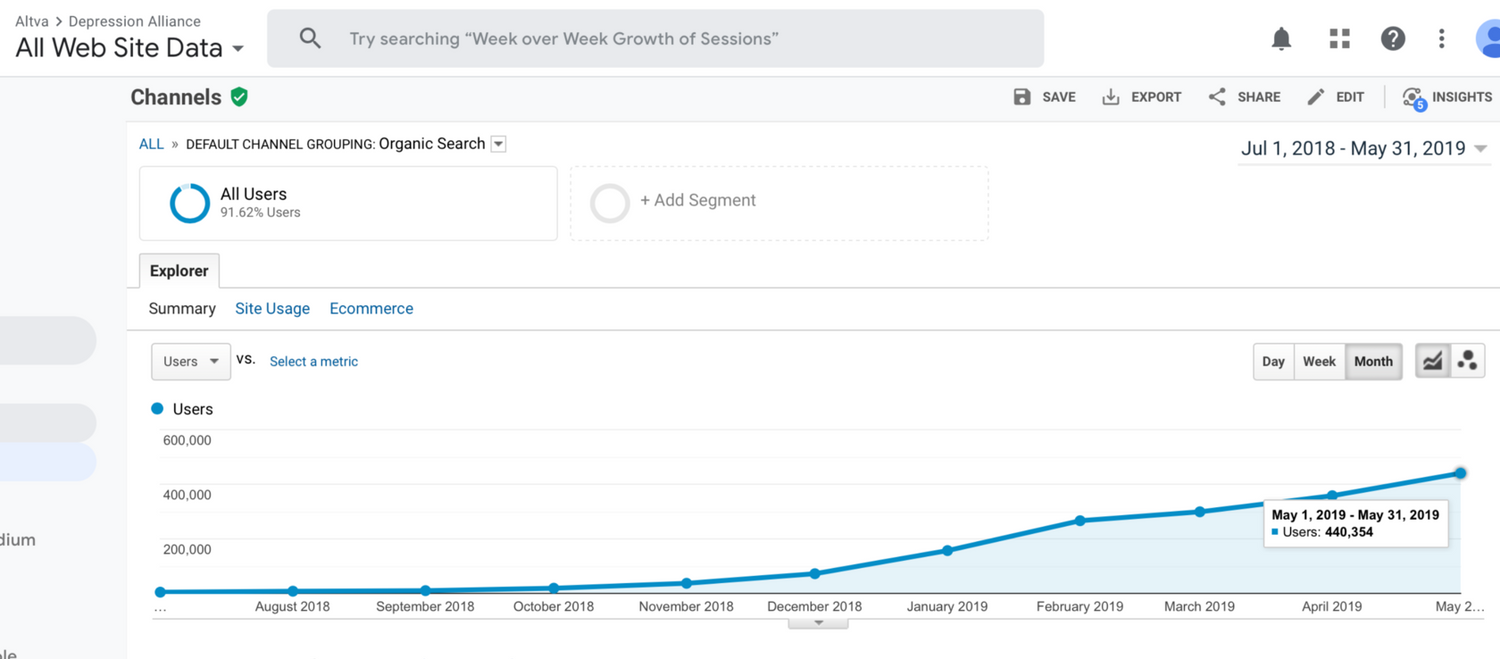Switch to the Site Usage tab

click(x=272, y=309)
